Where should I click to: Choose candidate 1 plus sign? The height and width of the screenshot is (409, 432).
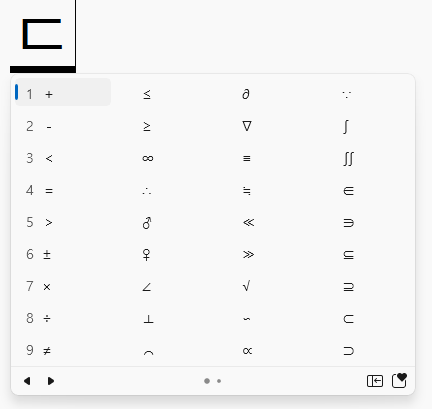point(63,94)
